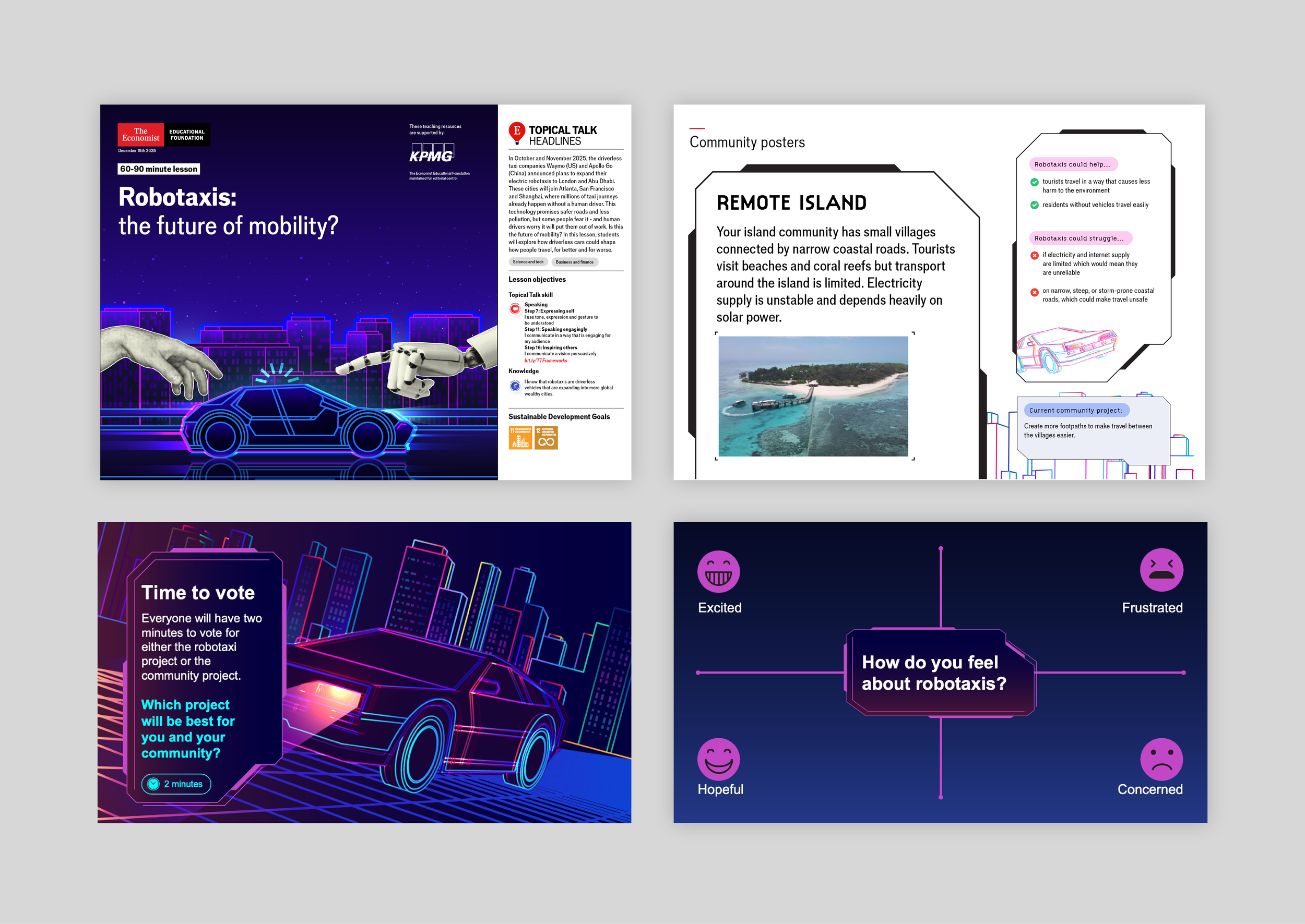Screen dimensions: 1305x924
Task: Click the 2 minutes timer button
Action: [176, 784]
